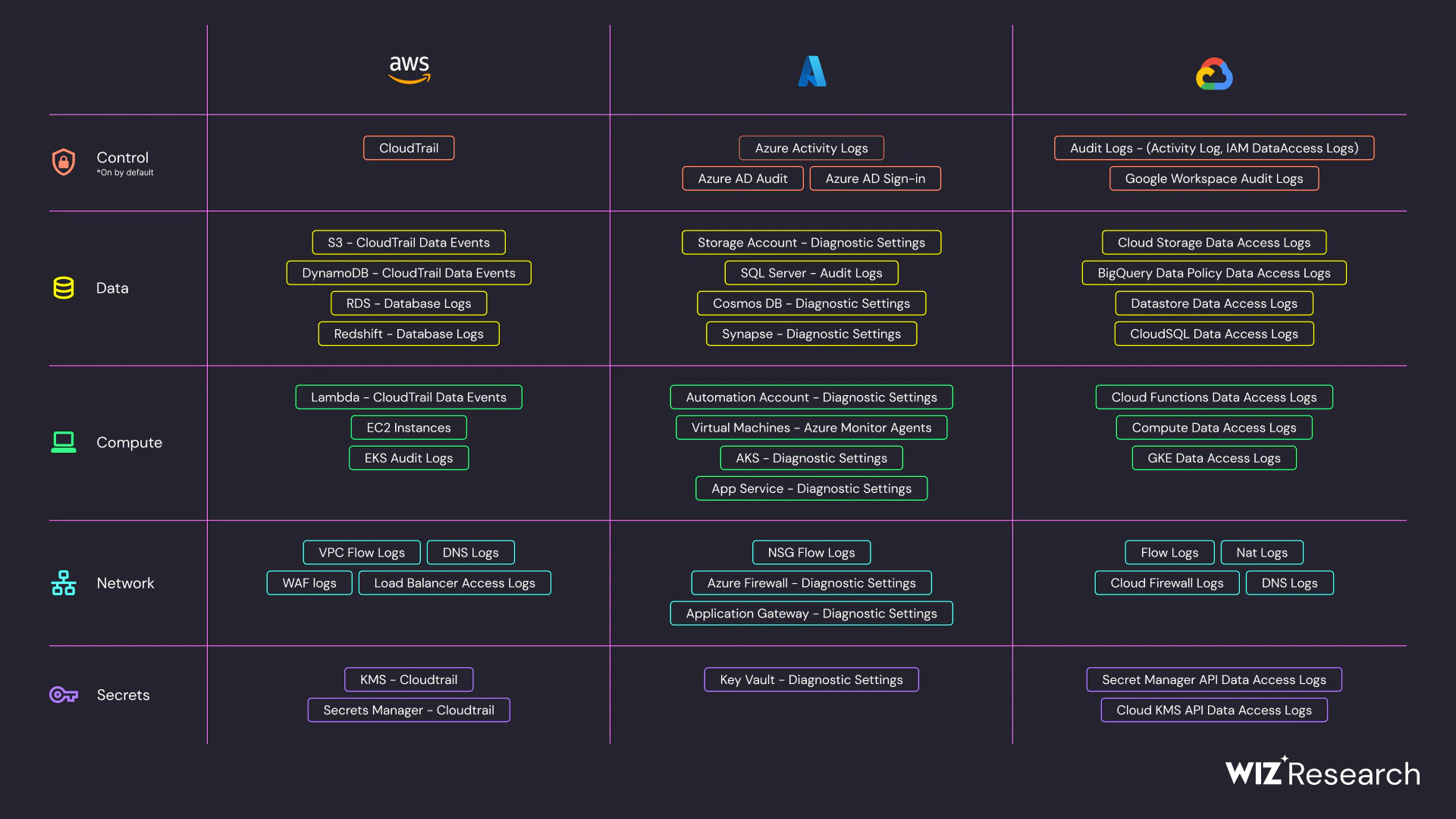Click the Network topology icon
Viewport: 1456px width, 819px height.
coord(64,583)
